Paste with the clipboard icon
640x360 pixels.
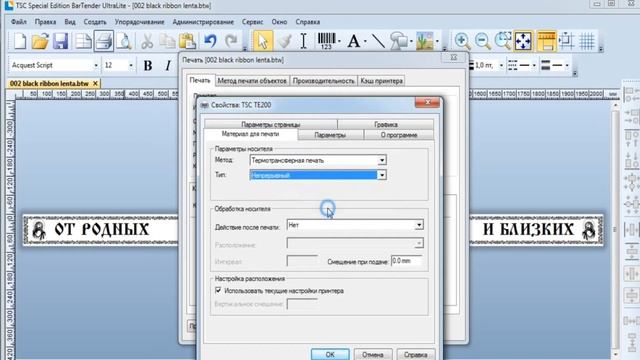(x=187, y=41)
